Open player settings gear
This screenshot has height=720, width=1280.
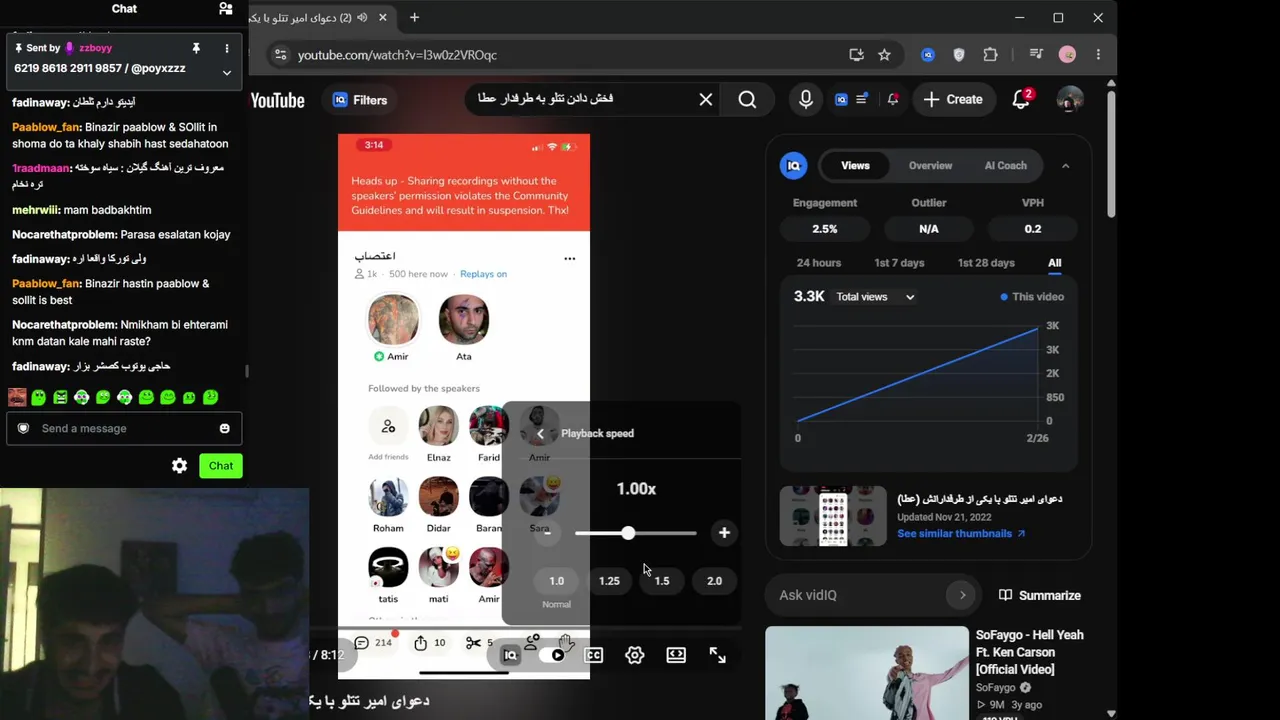[634, 655]
